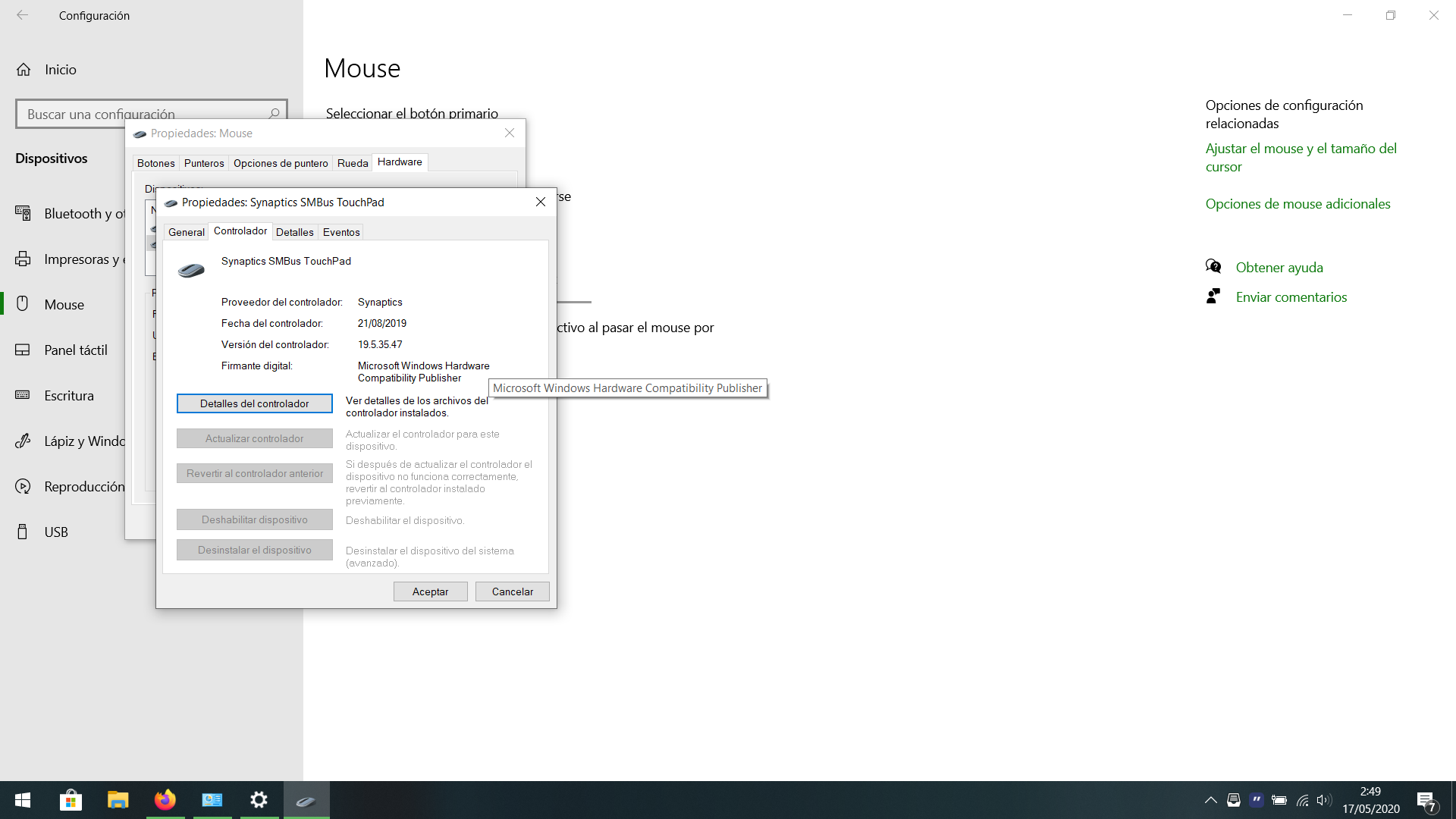1456x819 pixels.
Task: Click the battery tray icon
Action: tap(1279, 800)
